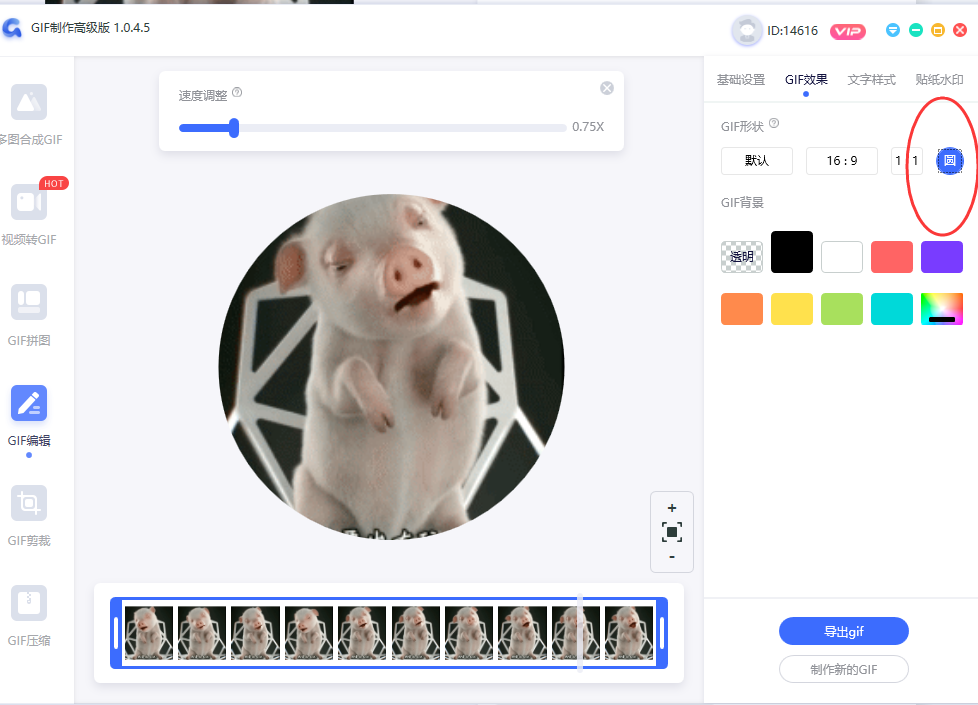This screenshot has height=705, width=978.
Task: Click the speed adjustment slider handle
Action: (234, 128)
